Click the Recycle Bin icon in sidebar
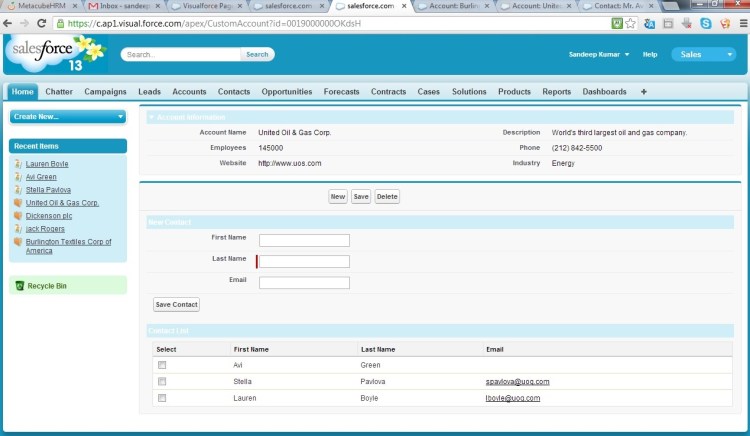 (19, 286)
